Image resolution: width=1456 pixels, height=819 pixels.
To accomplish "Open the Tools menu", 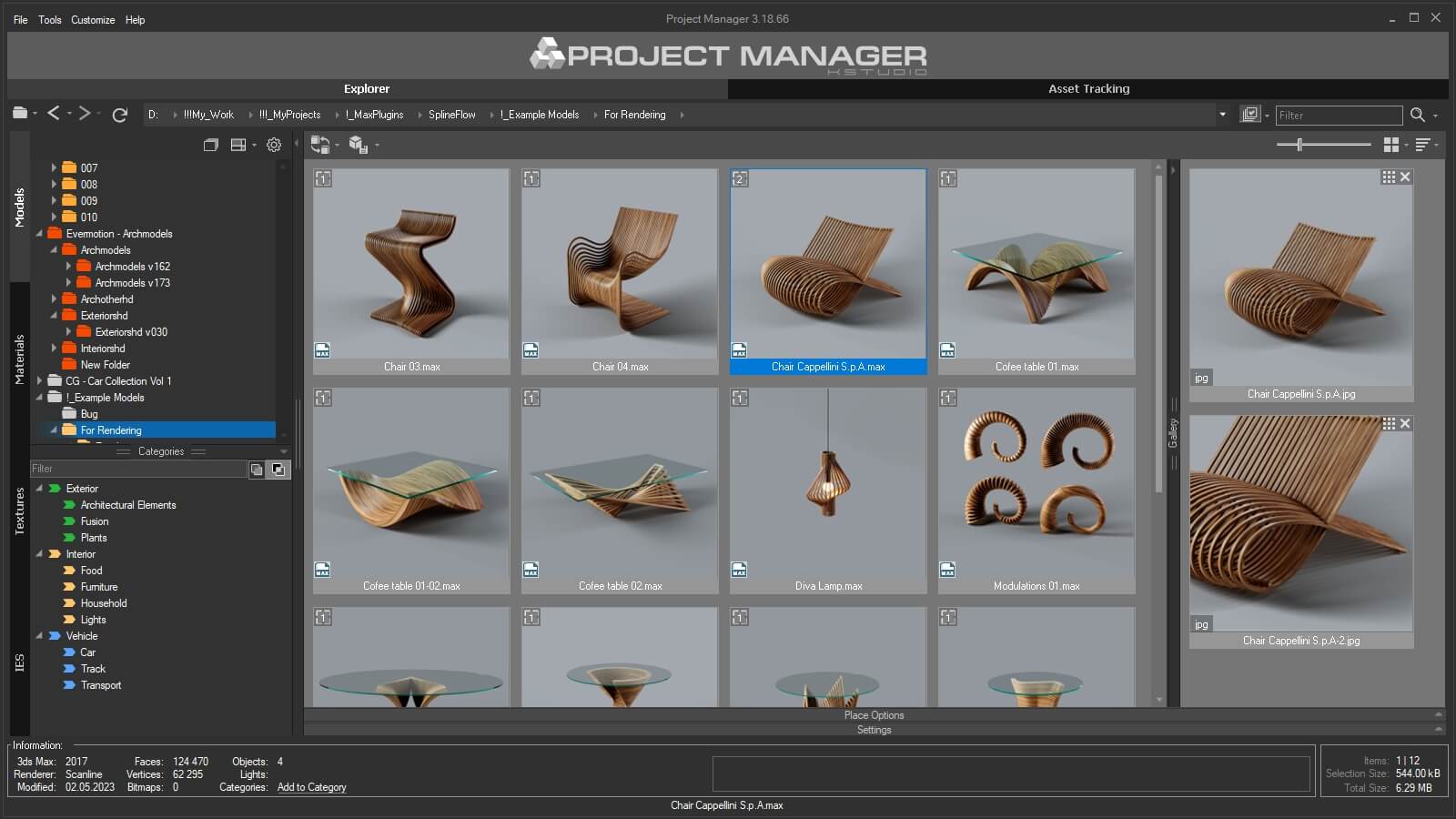I will [50, 19].
